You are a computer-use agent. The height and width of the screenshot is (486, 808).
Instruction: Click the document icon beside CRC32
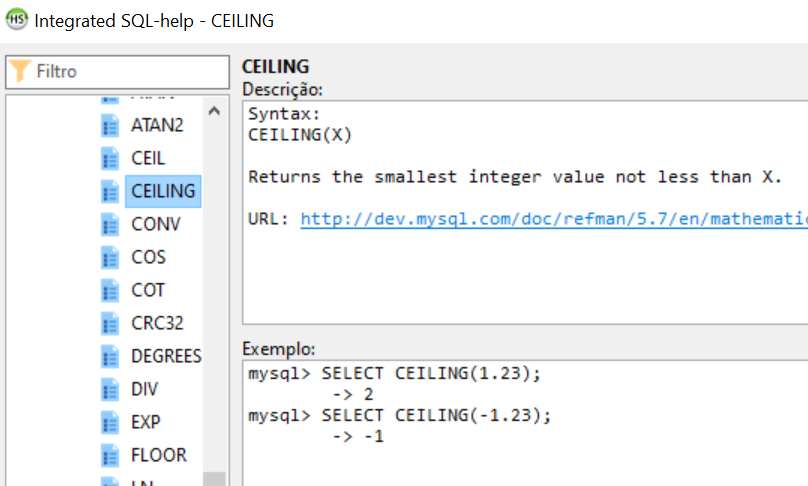pos(110,323)
